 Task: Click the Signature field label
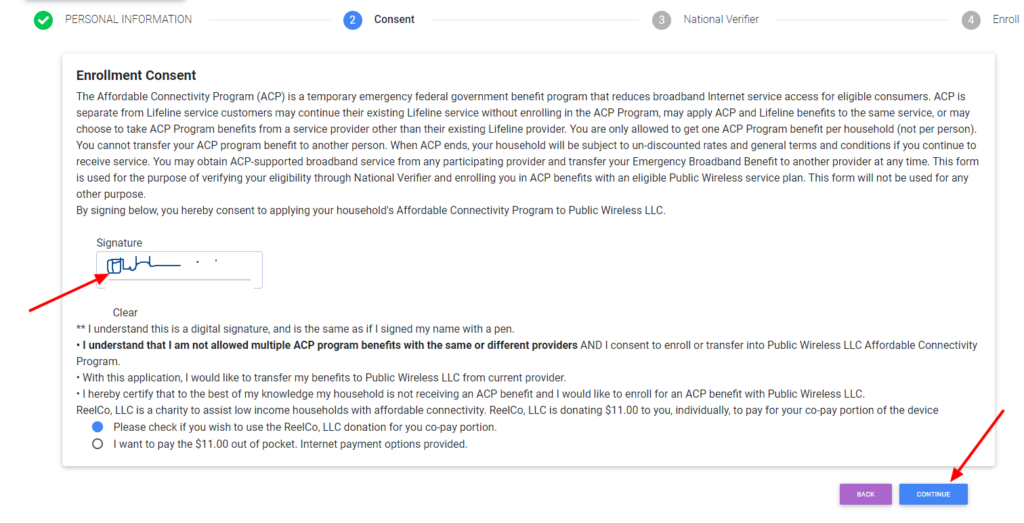(x=119, y=243)
